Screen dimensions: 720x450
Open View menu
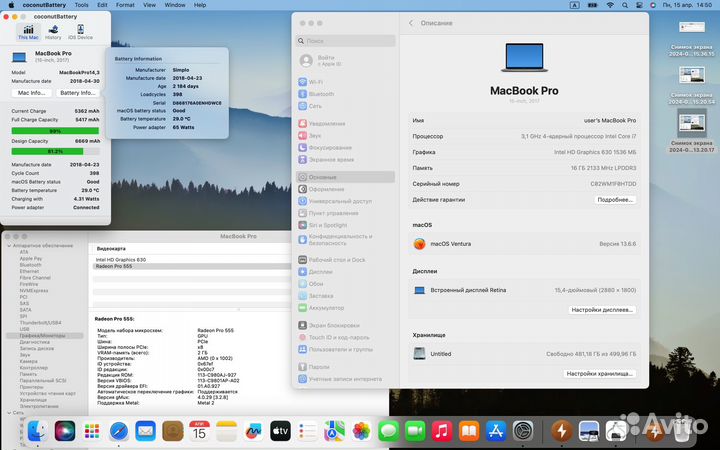[149, 5]
